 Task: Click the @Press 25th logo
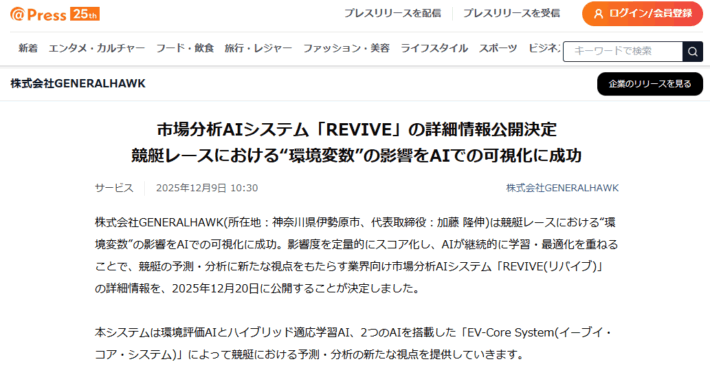coord(55,14)
